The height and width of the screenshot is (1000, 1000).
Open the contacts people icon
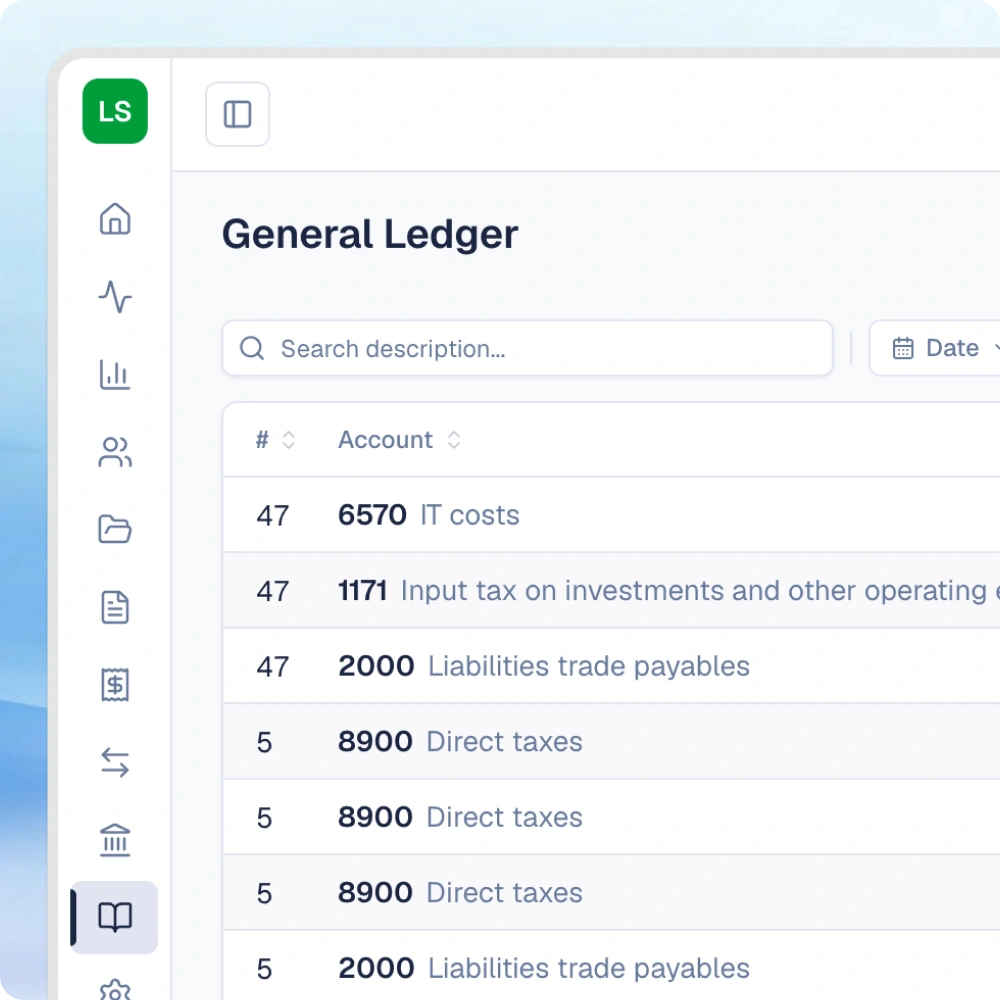click(x=115, y=452)
